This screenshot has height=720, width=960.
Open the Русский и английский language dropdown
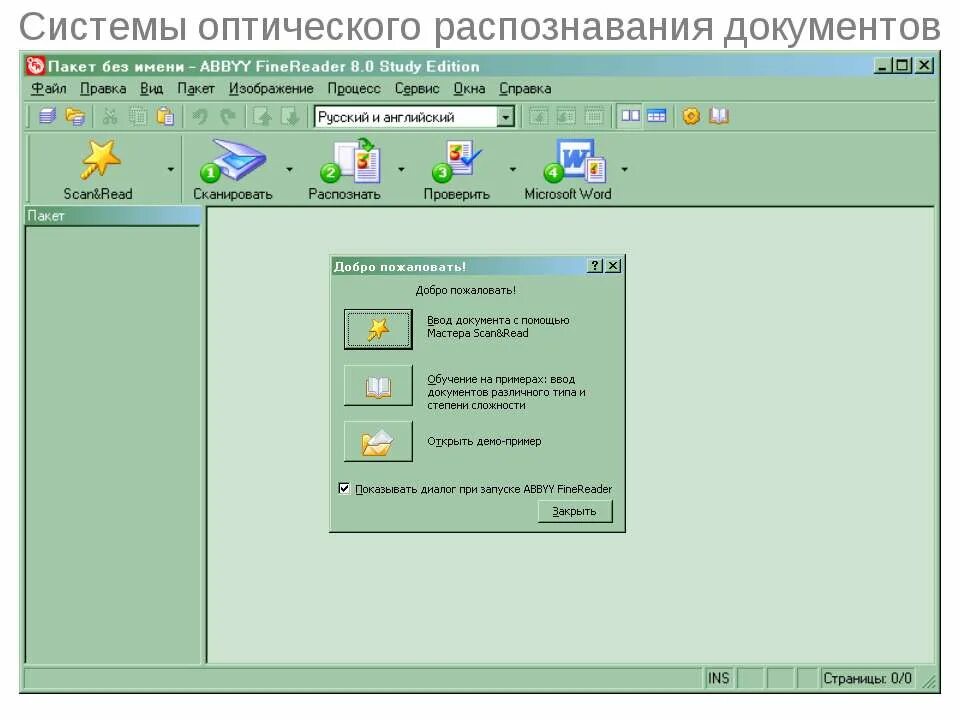tap(506, 116)
